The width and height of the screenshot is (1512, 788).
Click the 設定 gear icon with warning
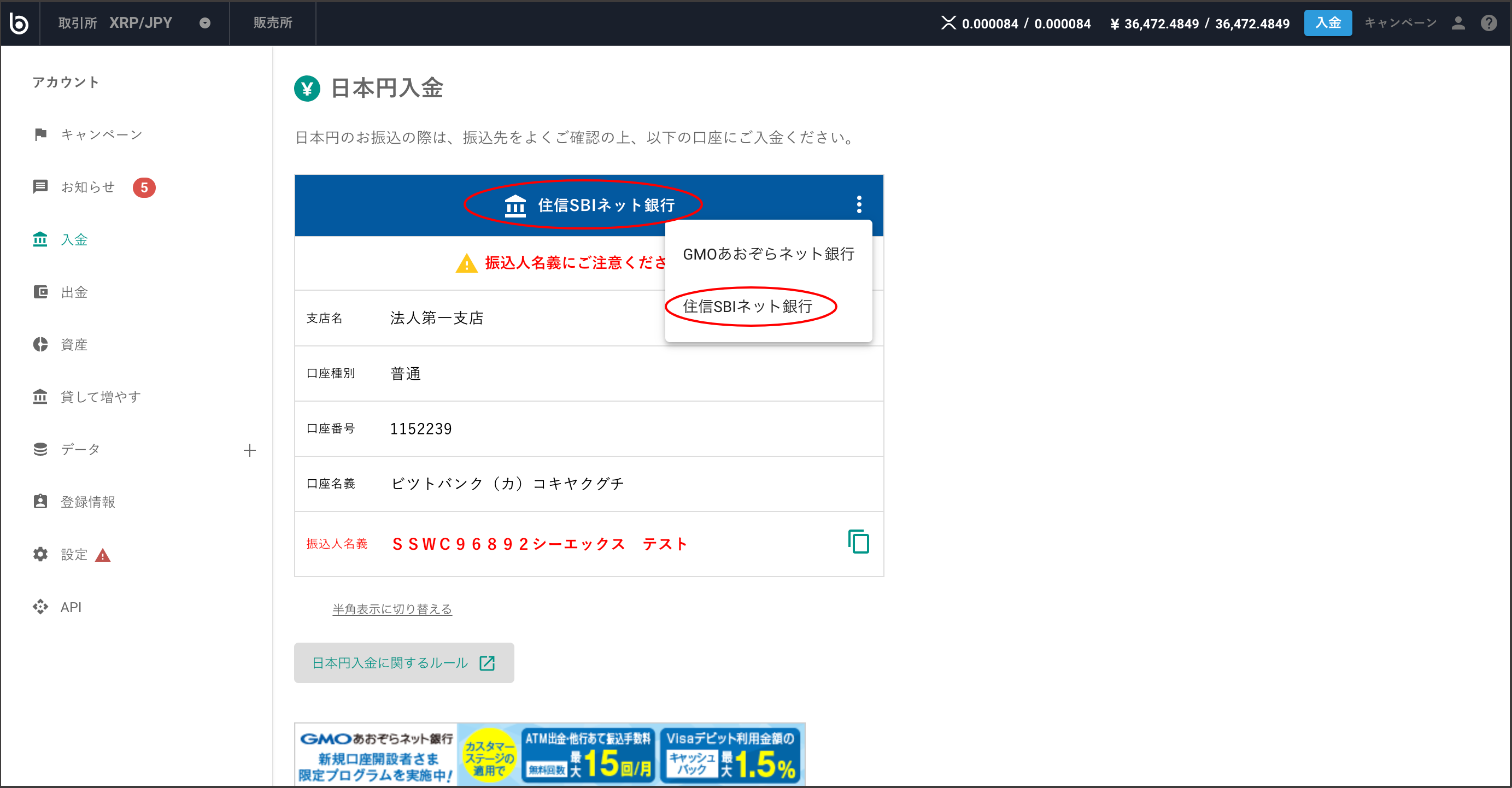pyautogui.click(x=39, y=554)
